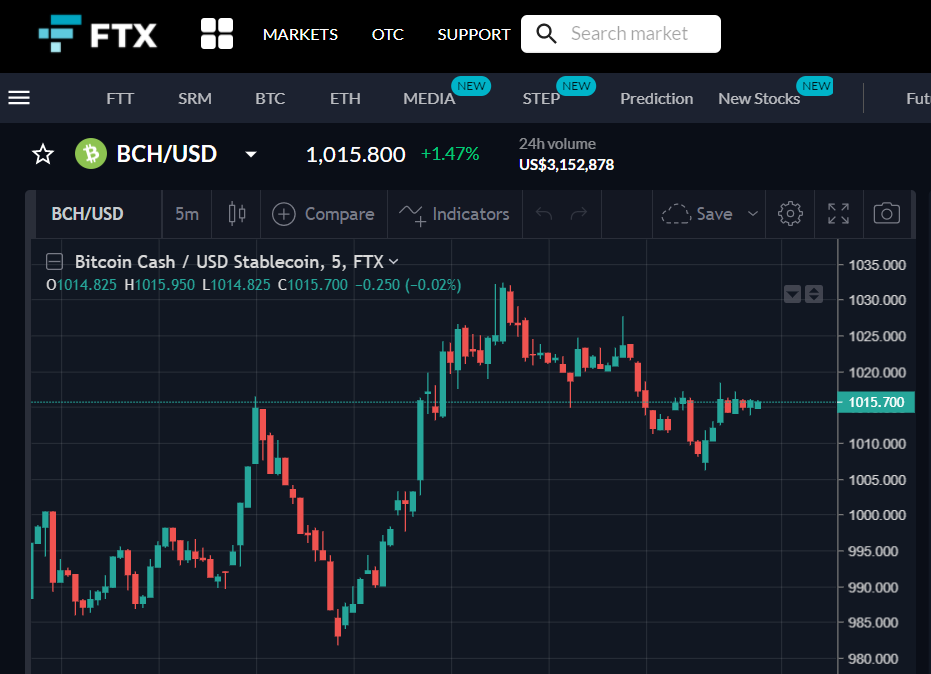Viewport: 931px width, 674px height.
Task: Open the hamburger sidebar menu
Action: [x=19, y=97]
